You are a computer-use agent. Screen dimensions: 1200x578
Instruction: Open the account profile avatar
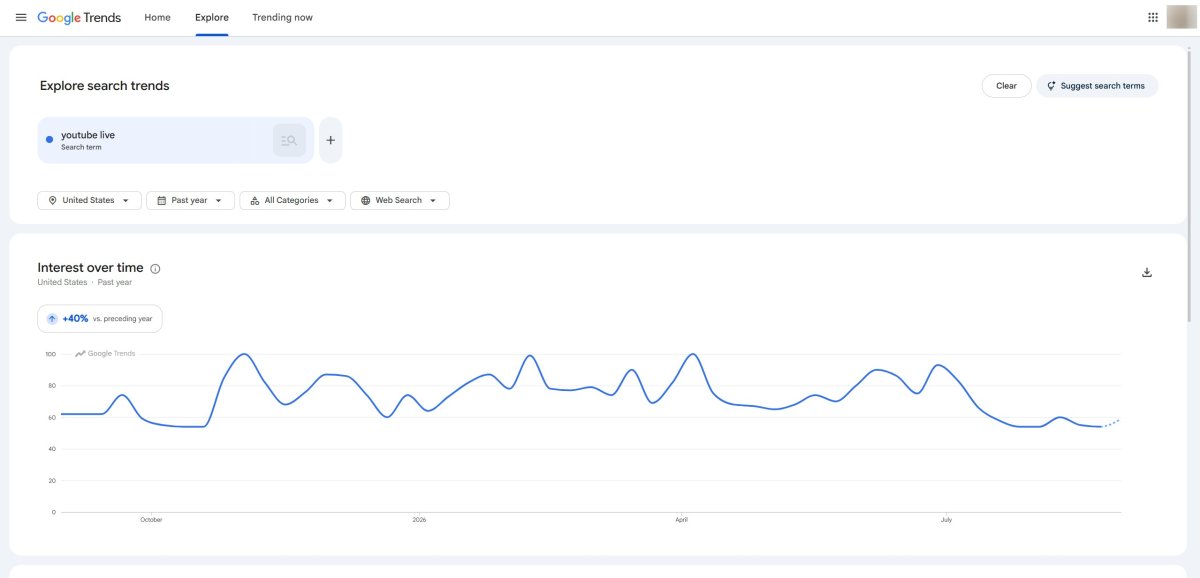[1182, 17]
